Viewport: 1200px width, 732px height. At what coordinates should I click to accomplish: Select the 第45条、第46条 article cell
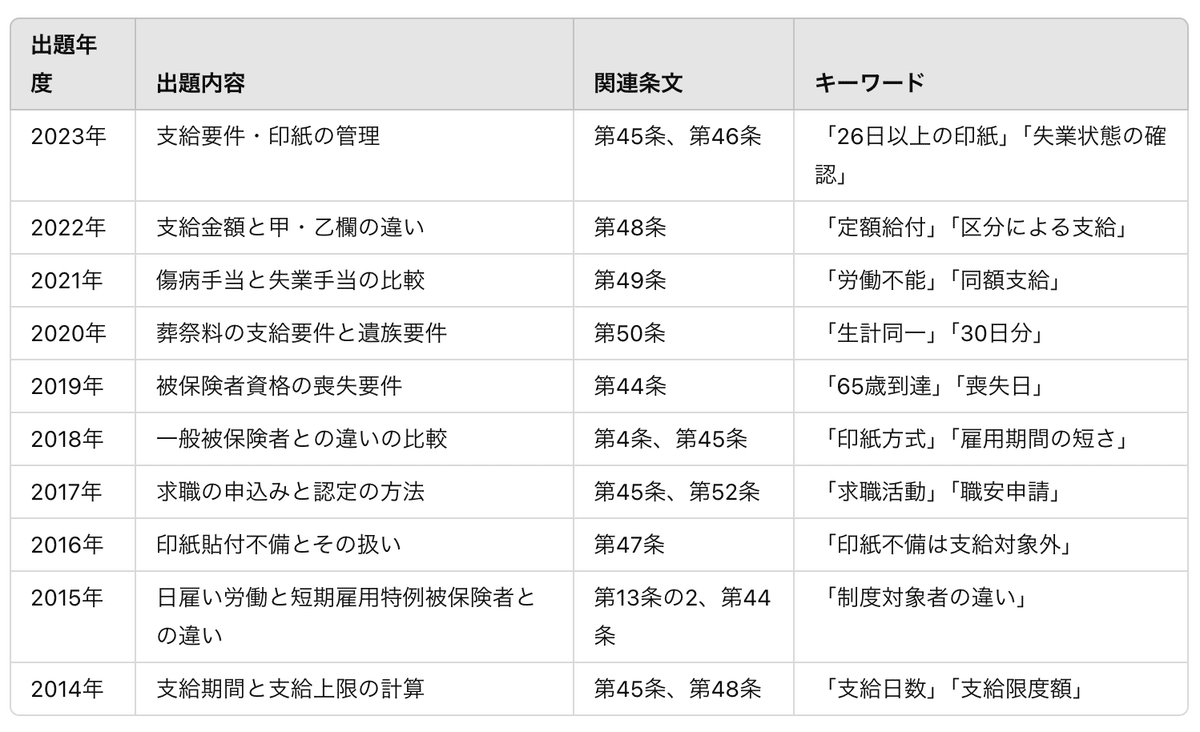click(677, 137)
